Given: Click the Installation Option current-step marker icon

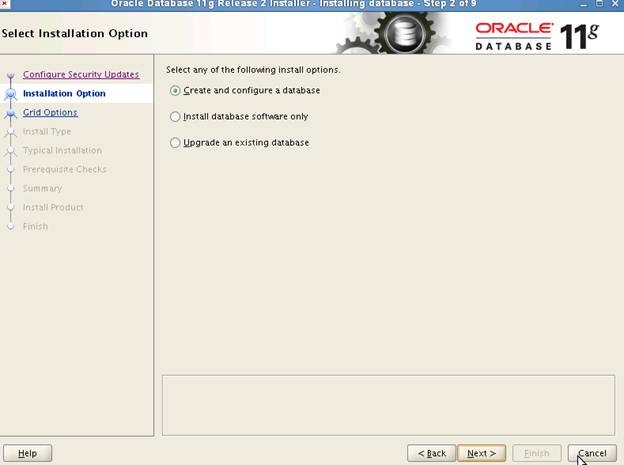Looking at the screenshot, I should [x=11, y=94].
